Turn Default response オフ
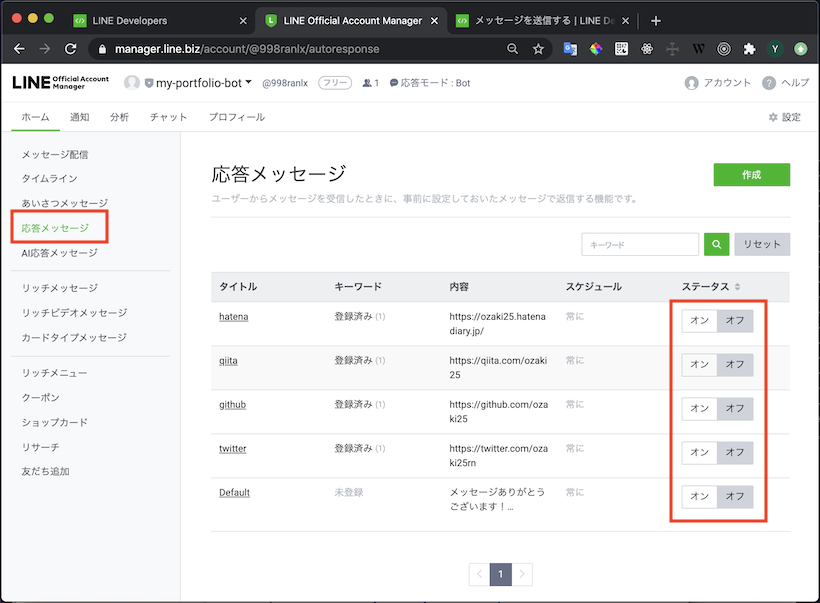820x603 pixels. tap(735, 496)
